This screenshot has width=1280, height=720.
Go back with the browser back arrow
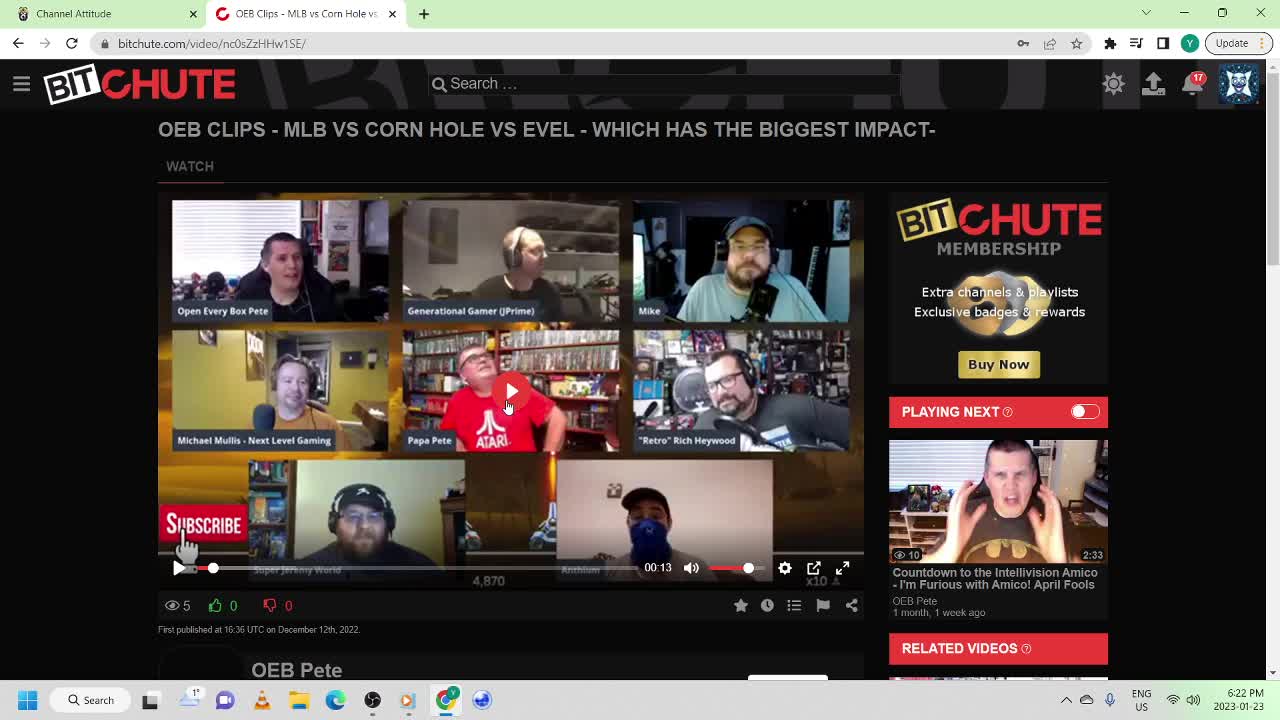click(x=18, y=44)
